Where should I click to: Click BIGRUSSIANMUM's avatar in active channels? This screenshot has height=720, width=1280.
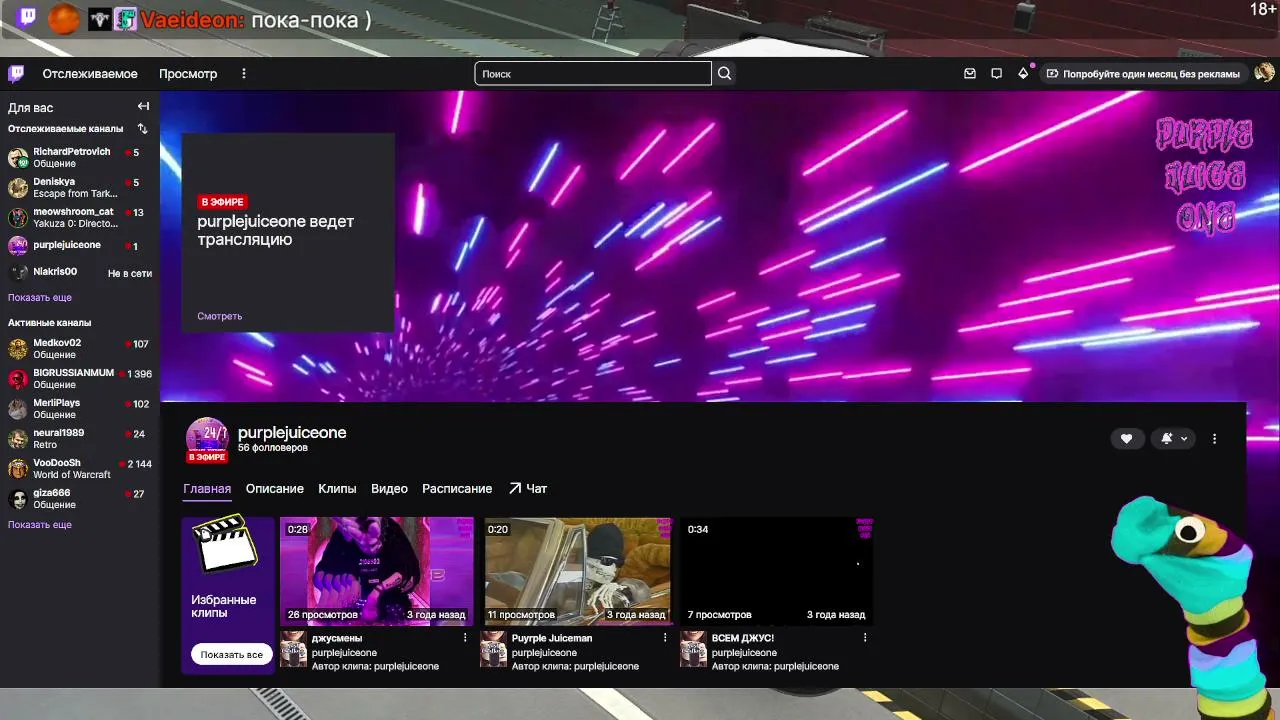tap(18, 379)
